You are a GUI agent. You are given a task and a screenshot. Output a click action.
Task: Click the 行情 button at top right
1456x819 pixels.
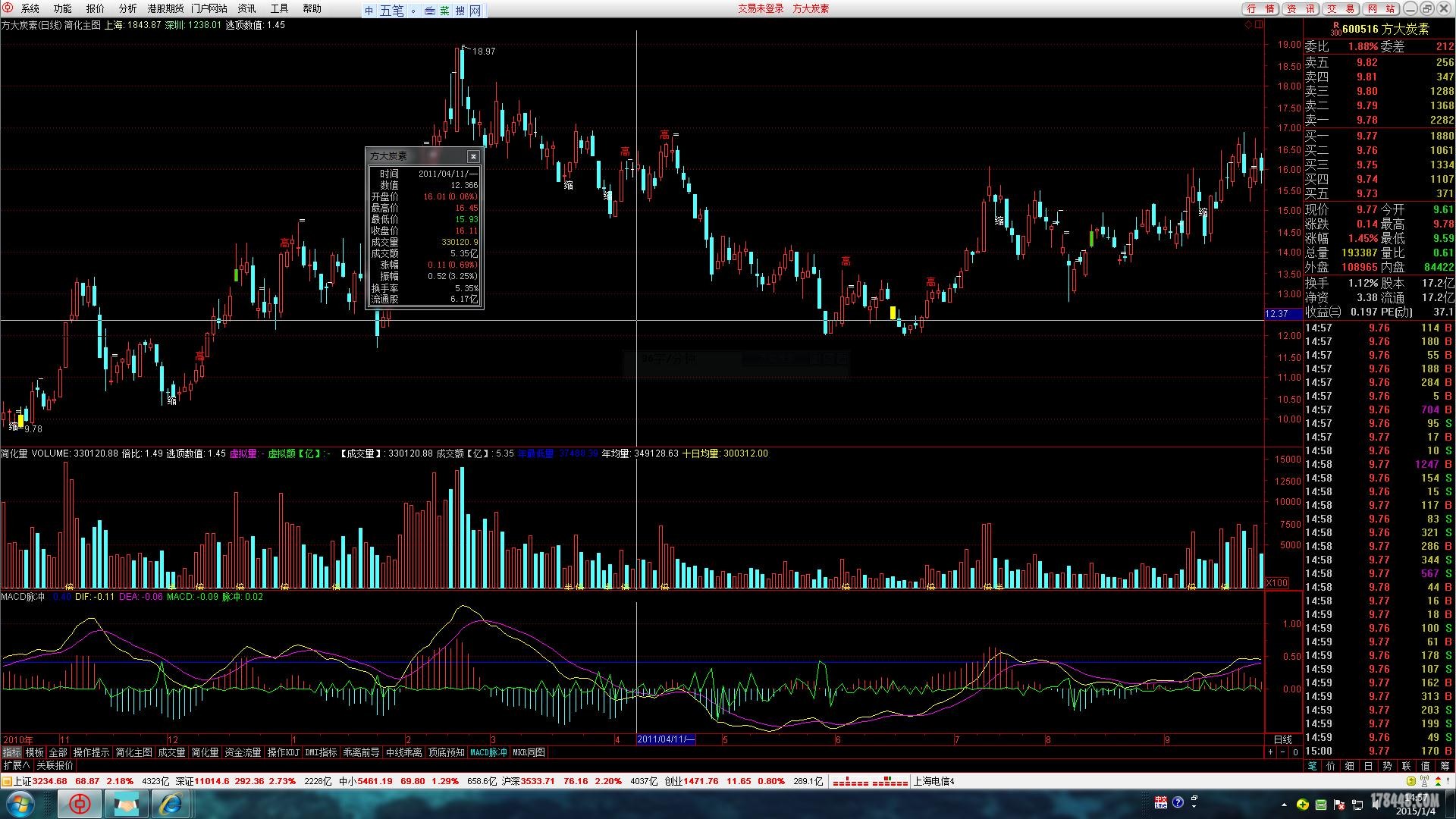point(1260,8)
